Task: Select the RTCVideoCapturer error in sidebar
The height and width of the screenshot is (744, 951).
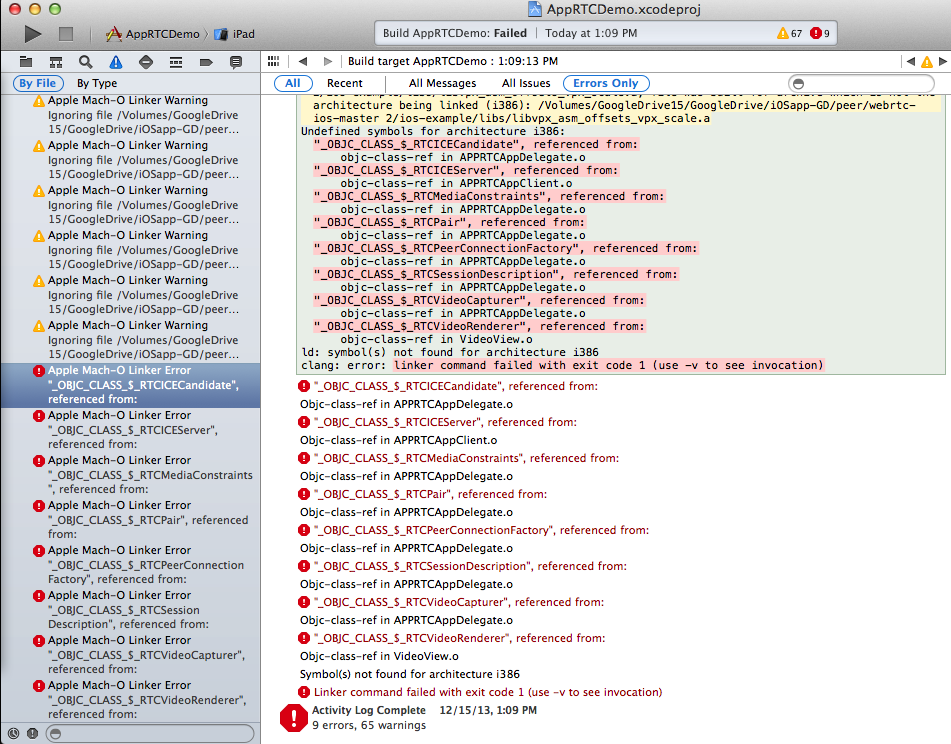Action: pyautogui.click(x=131, y=654)
